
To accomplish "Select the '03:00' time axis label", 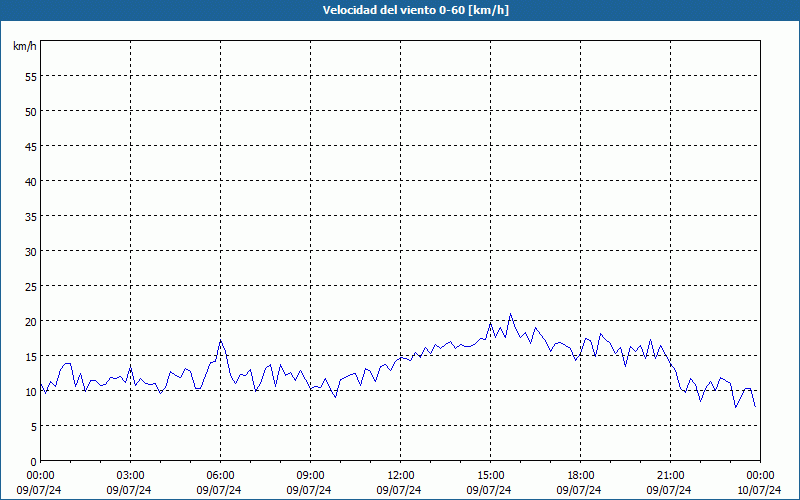I will click(x=131, y=476).
